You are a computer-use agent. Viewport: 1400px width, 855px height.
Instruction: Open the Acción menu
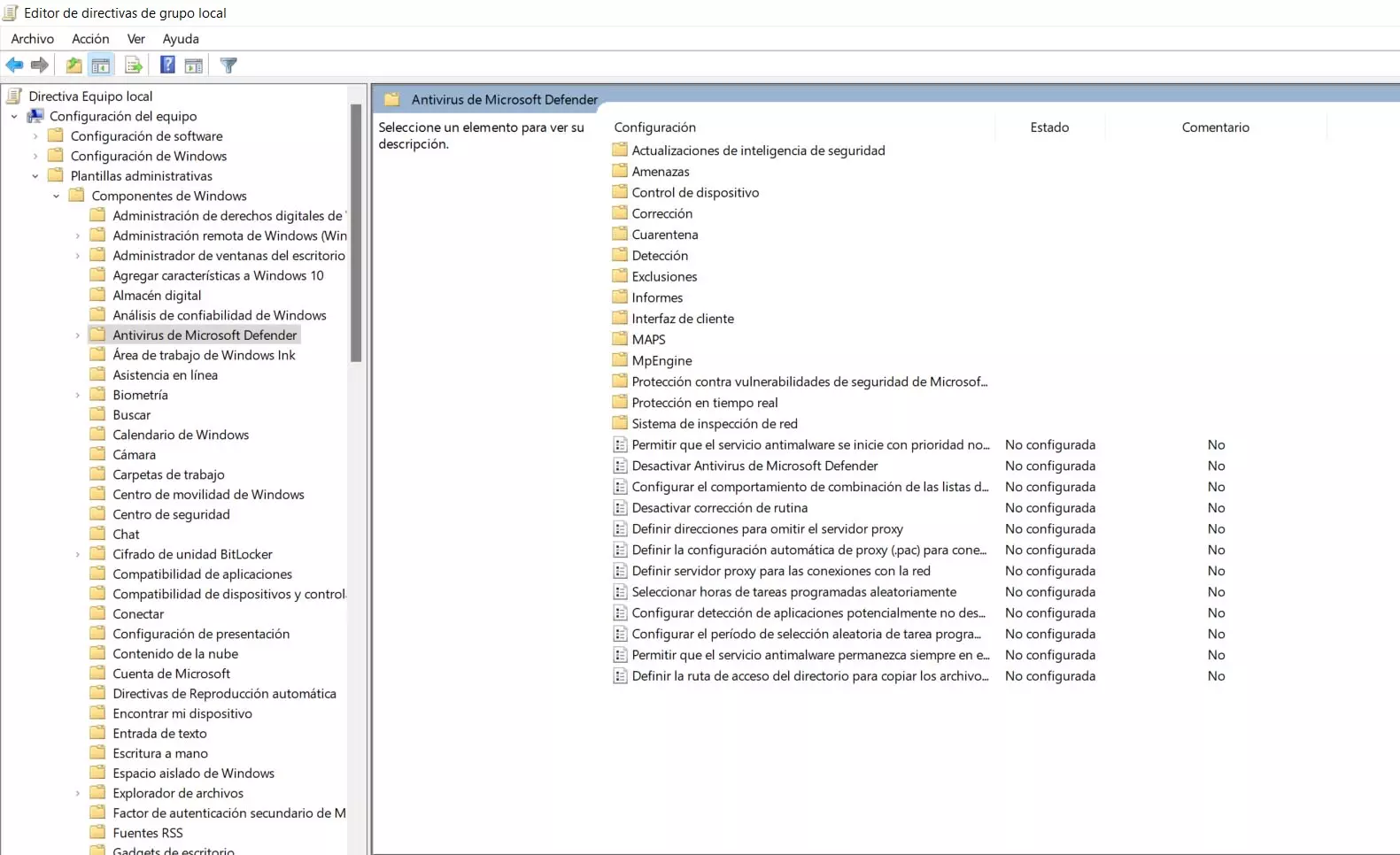click(x=90, y=39)
